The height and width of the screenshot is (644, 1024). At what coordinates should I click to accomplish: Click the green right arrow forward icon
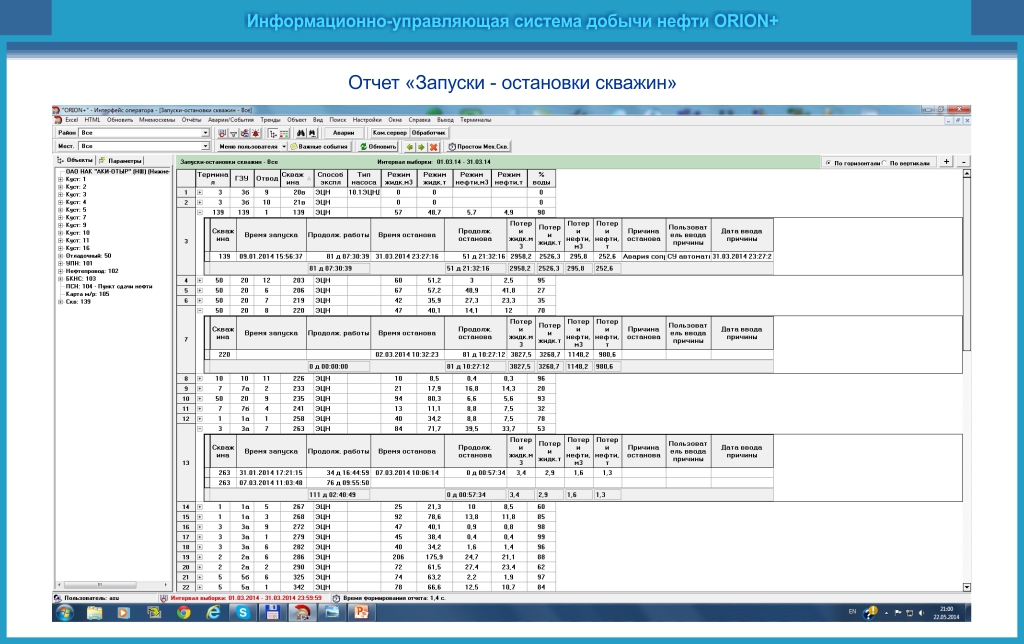tap(421, 147)
